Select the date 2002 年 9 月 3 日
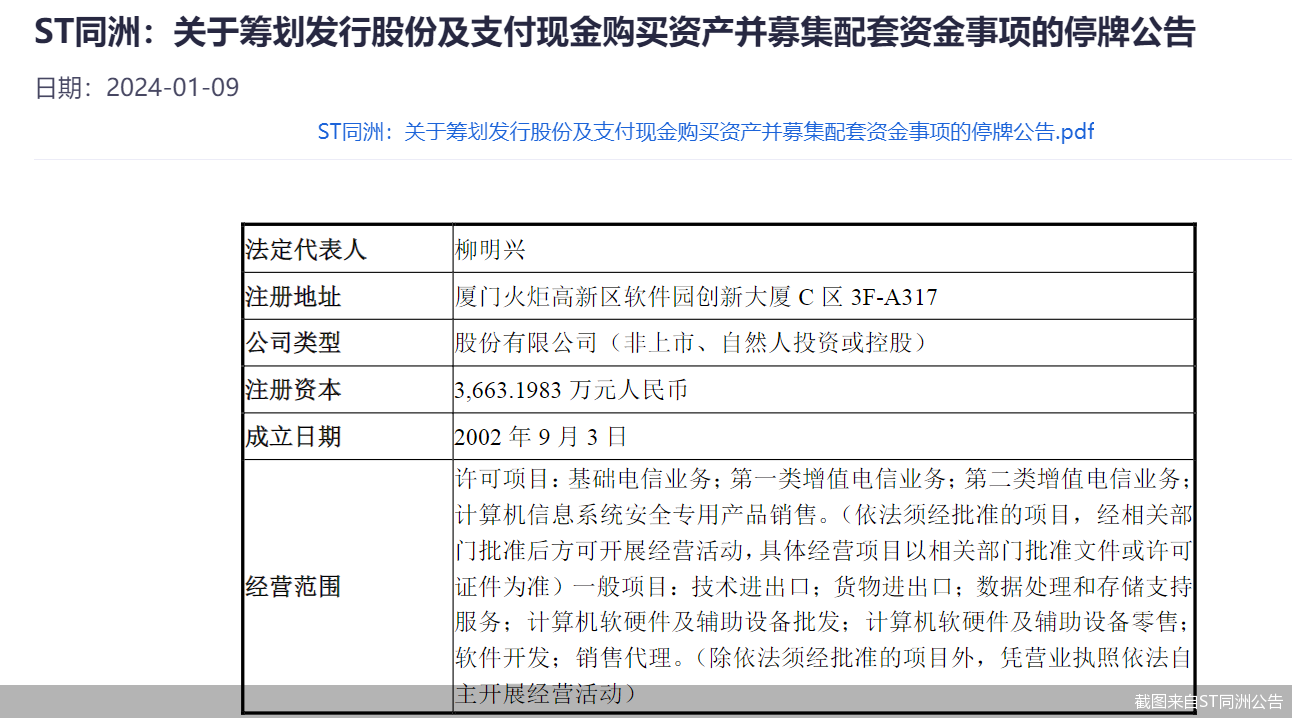1292x718 pixels. 541,436
